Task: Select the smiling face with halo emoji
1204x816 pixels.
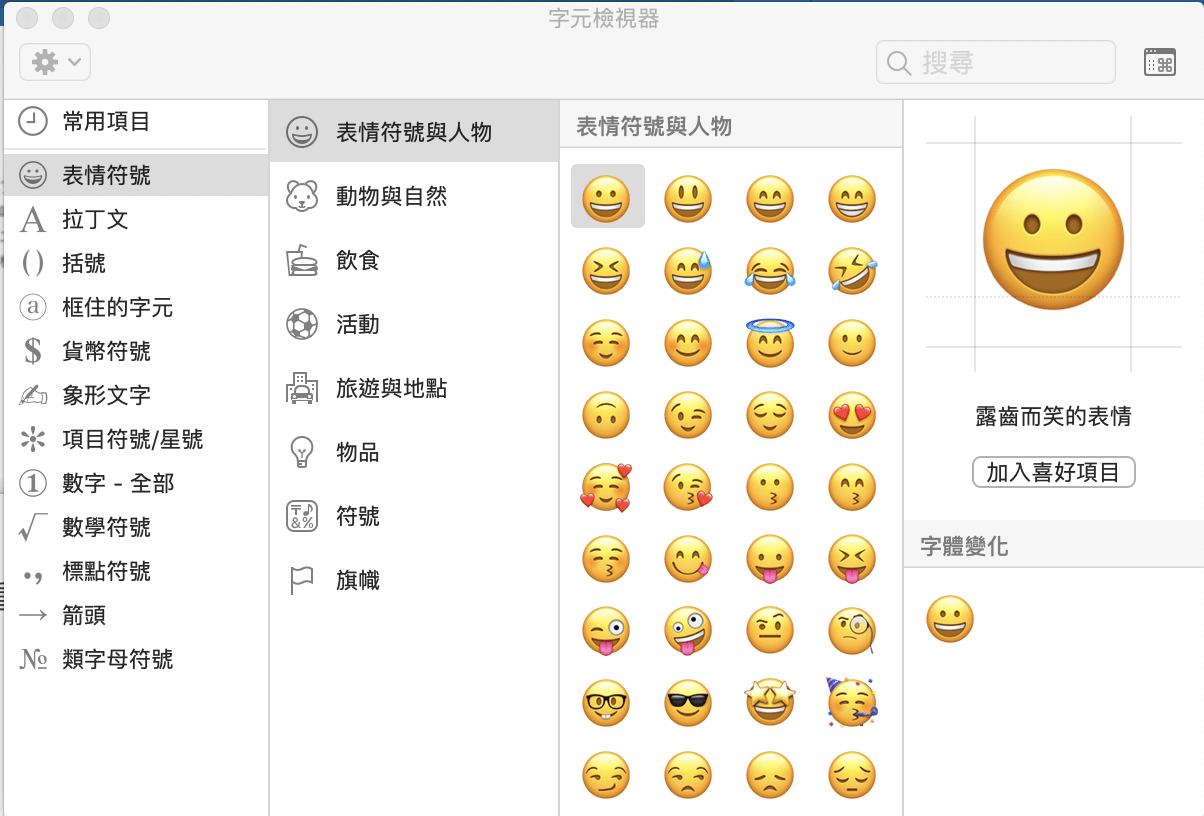Action: [771, 342]
